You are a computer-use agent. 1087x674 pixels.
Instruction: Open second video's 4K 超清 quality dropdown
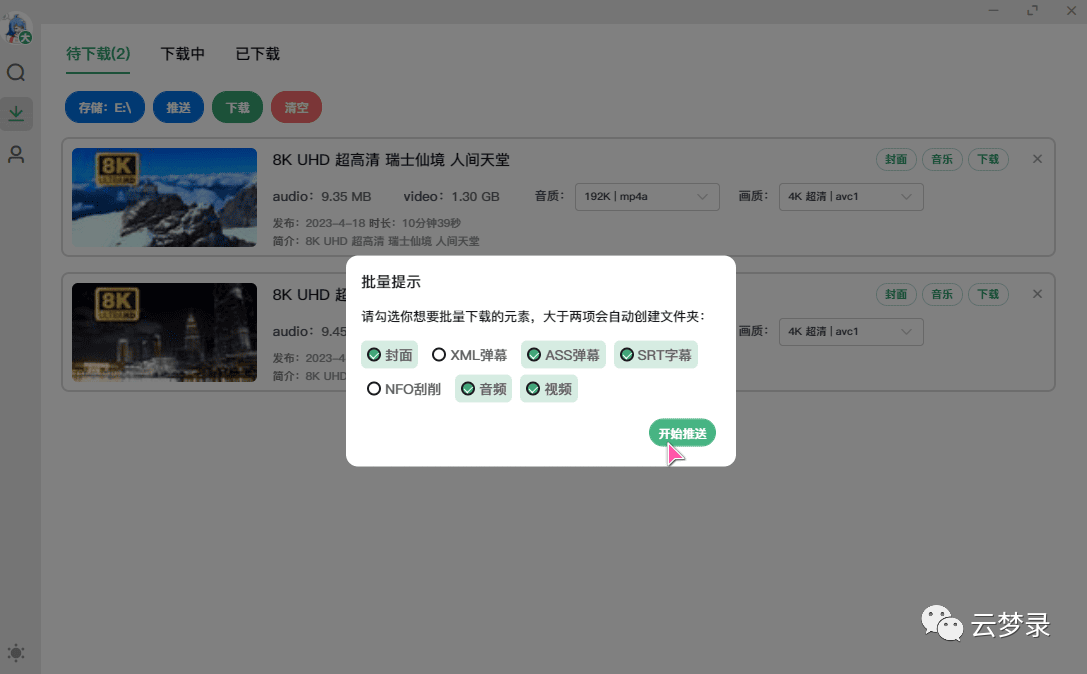click(x=850, y=332)
